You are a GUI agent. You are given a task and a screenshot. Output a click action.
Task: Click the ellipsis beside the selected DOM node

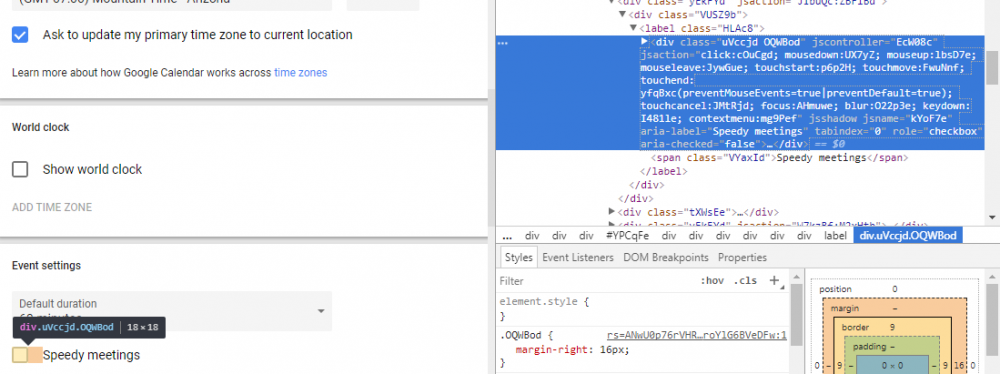tap(503, 42)
